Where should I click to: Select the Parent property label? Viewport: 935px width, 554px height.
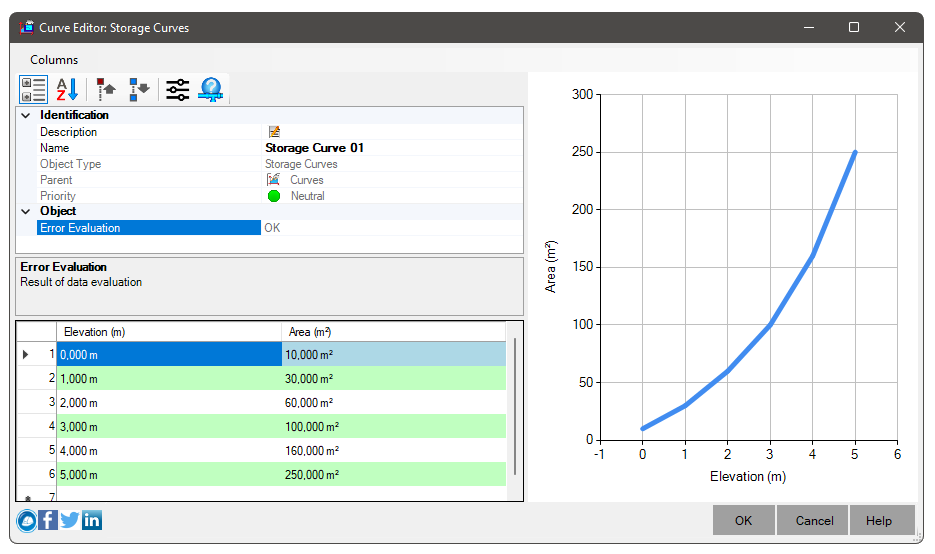coord(56,179)
